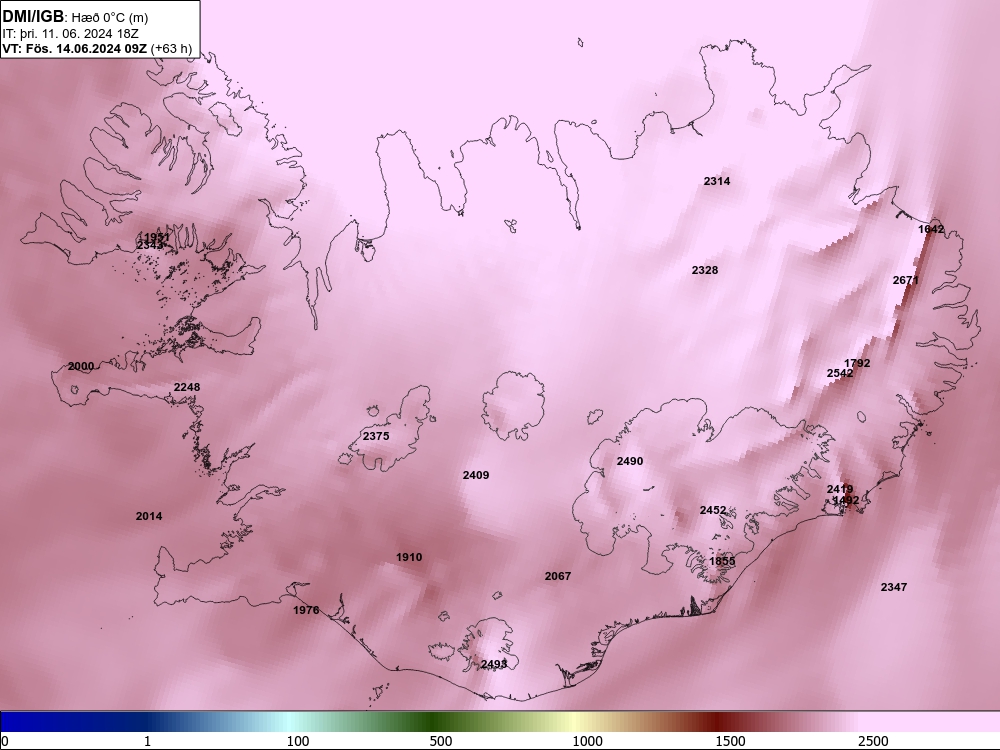
Task: Select the 1910 value label
Action: point(409,557)
